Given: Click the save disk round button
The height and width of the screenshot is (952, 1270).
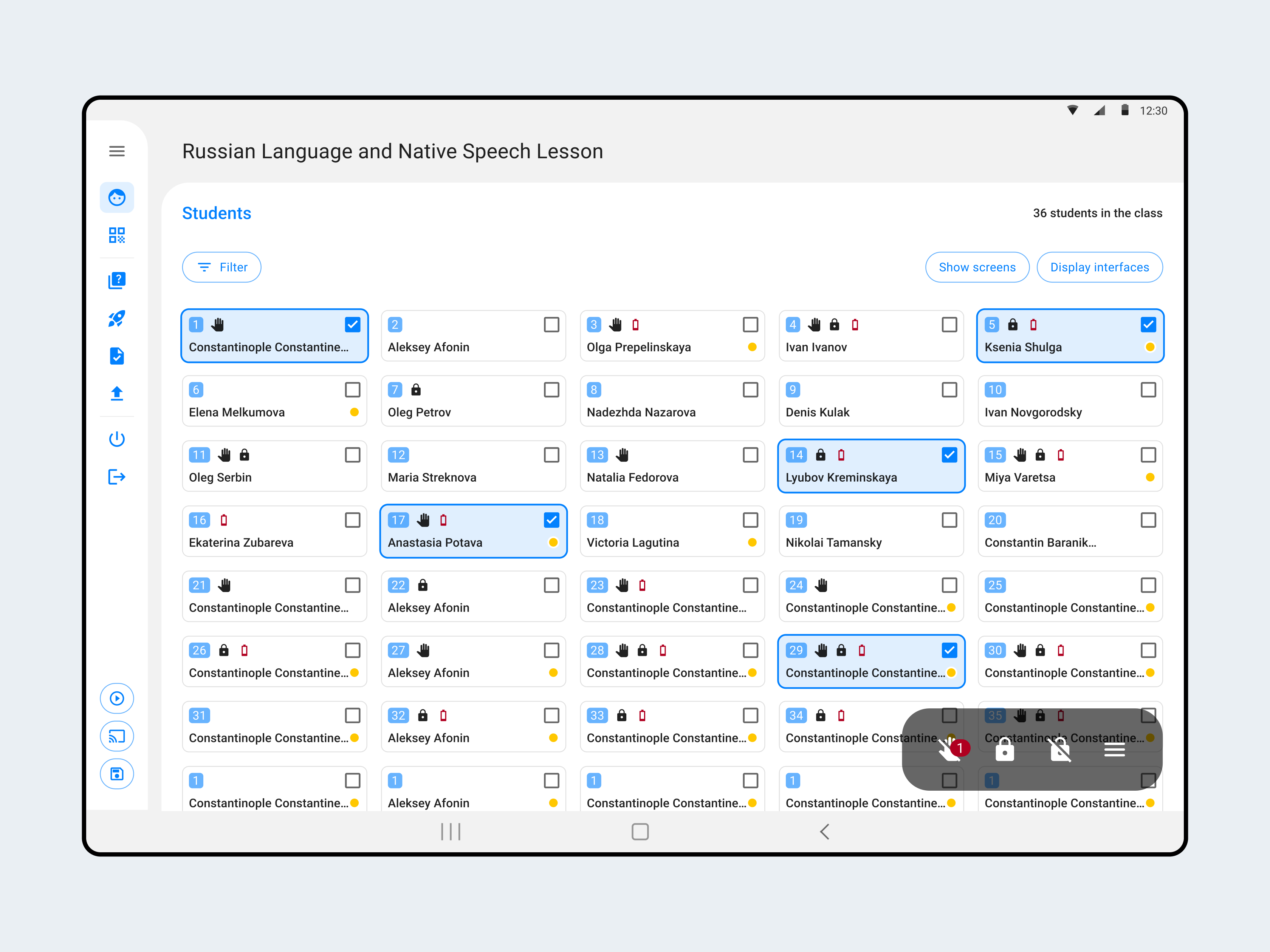Looking at the screenshot, I should tap(116, 774).
